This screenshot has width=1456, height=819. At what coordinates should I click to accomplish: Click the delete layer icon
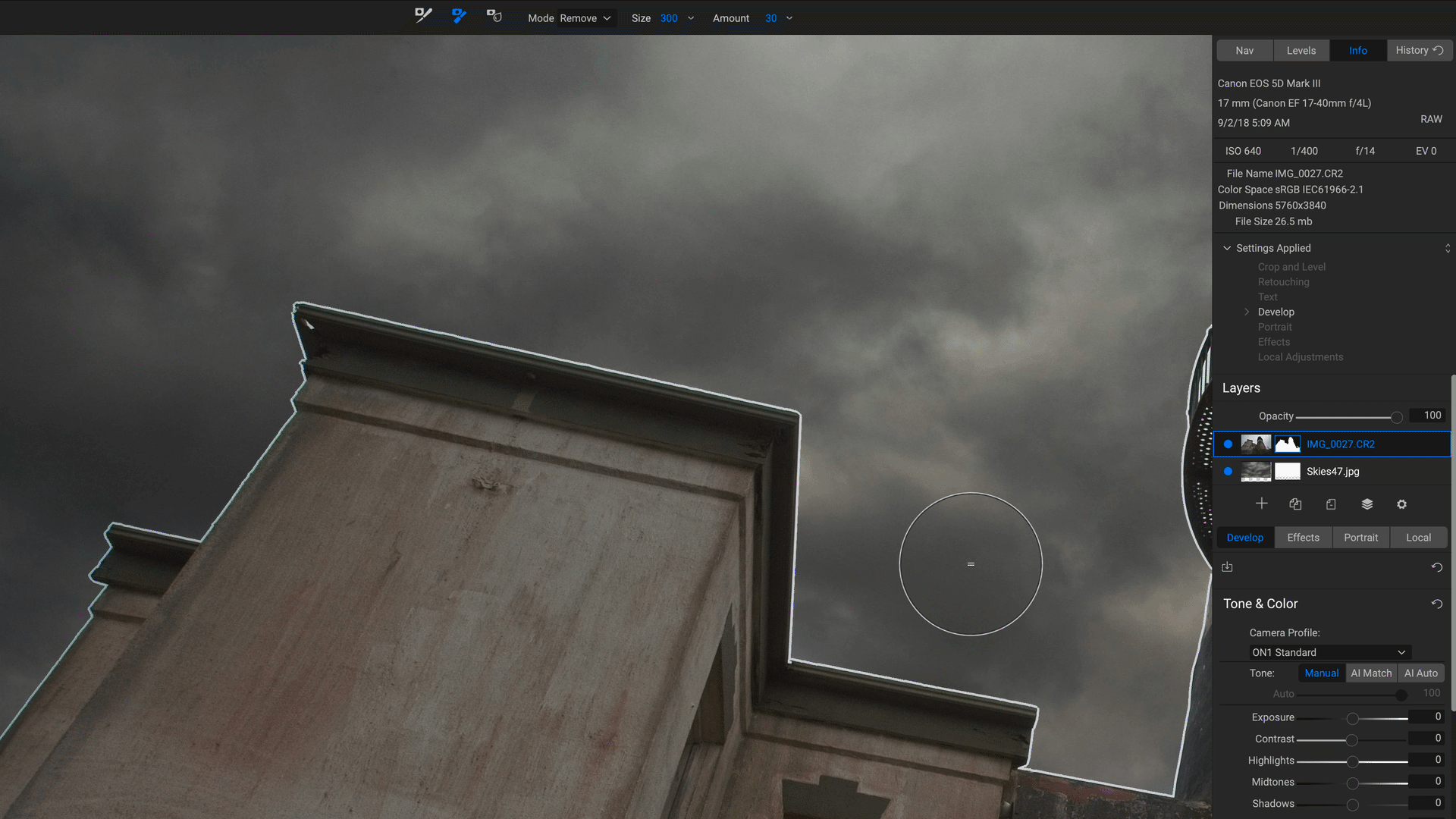1331,504
